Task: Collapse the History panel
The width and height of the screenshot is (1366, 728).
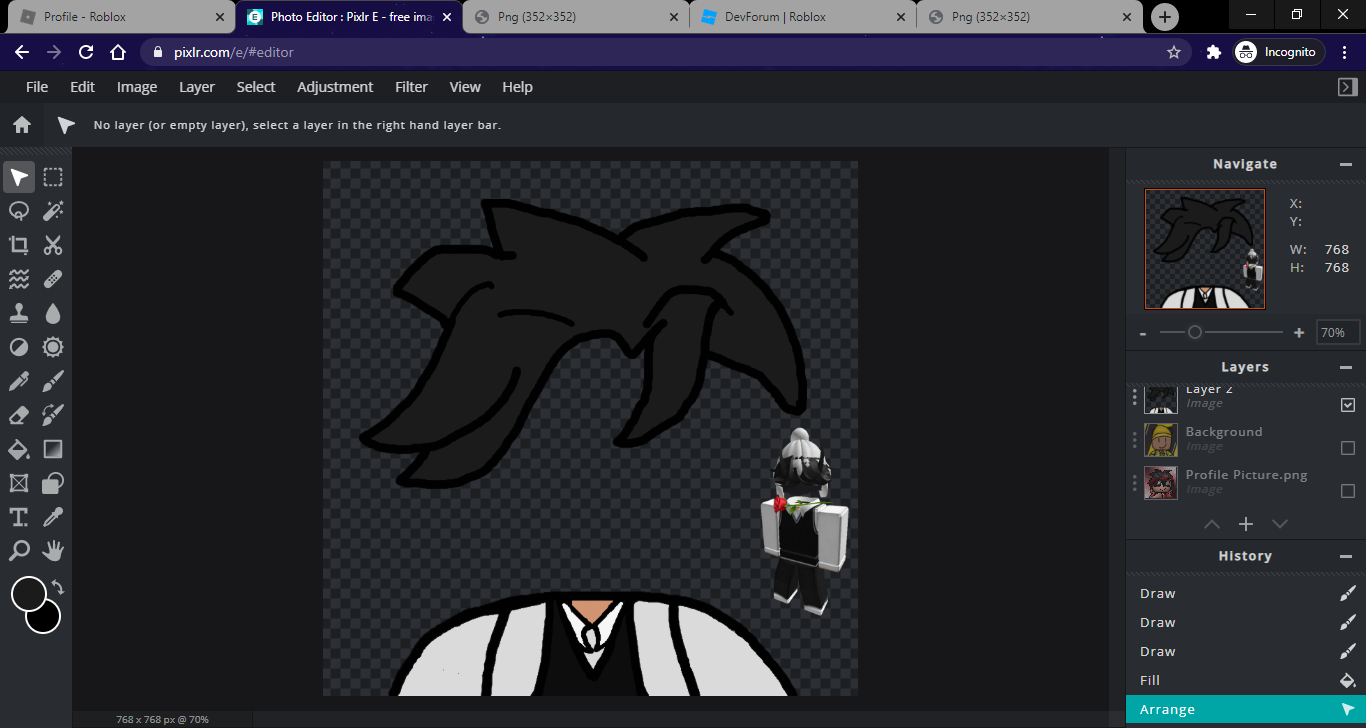Action: click(x=1346, y=556)
